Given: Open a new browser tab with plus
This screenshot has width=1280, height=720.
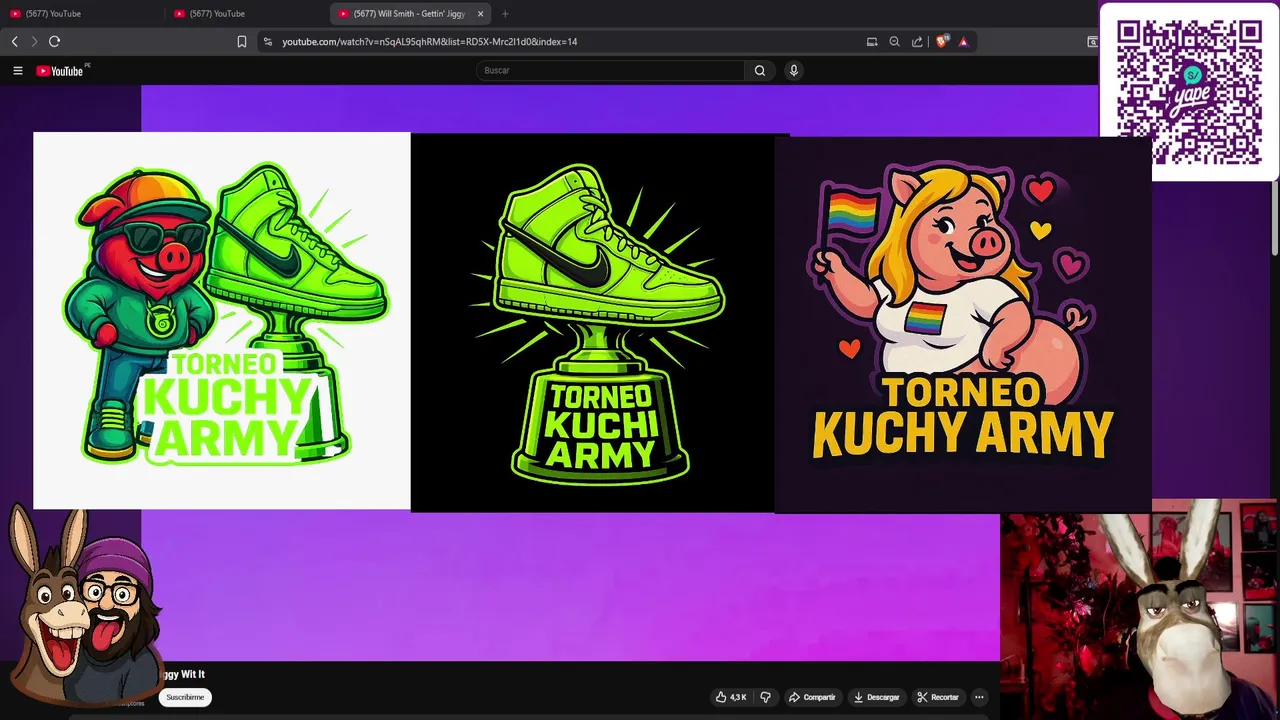Looking at the screenshot, I should pyautogui.click(x=505, y=14).
